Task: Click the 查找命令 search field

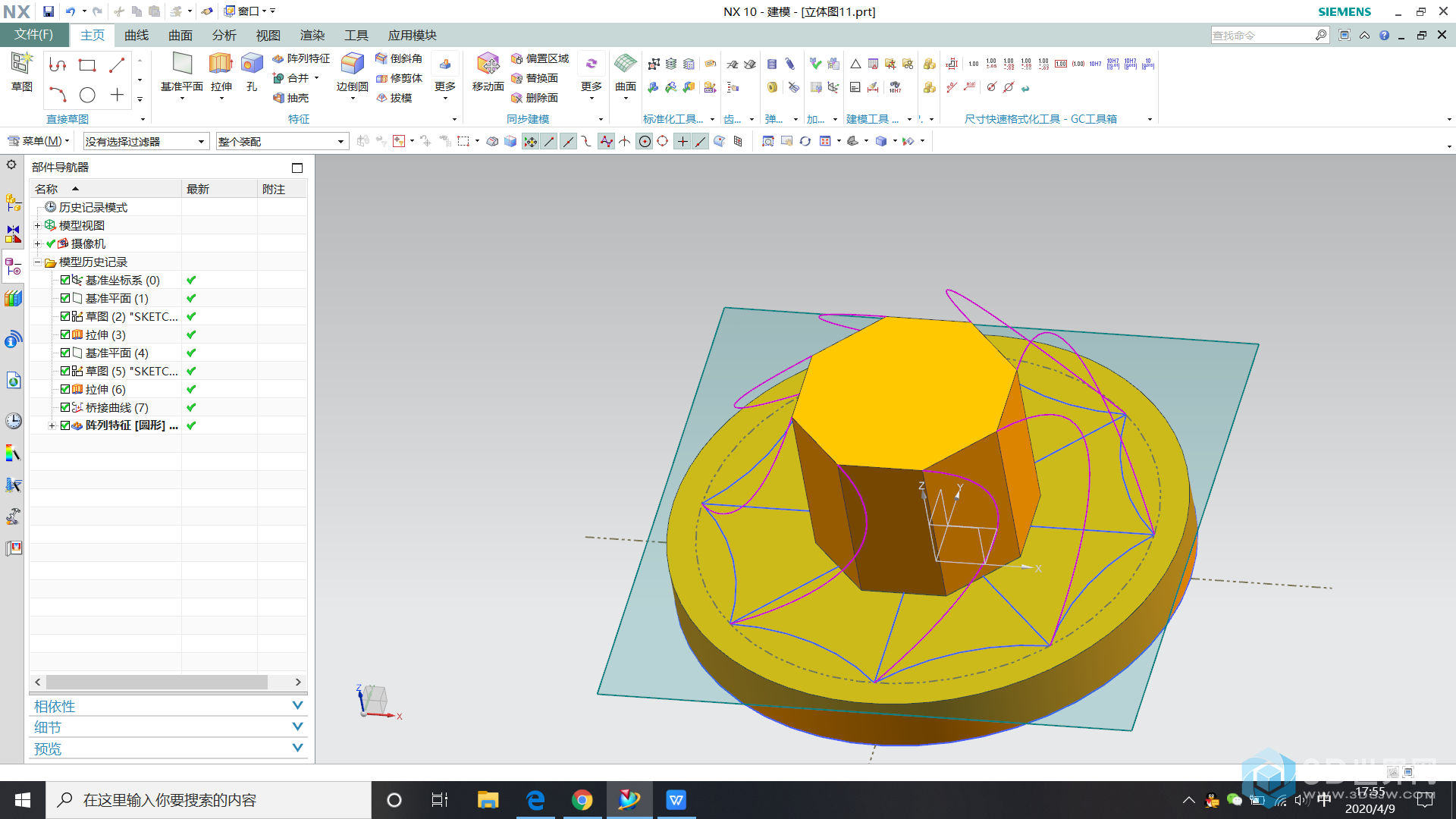Action: (1263, 35)
